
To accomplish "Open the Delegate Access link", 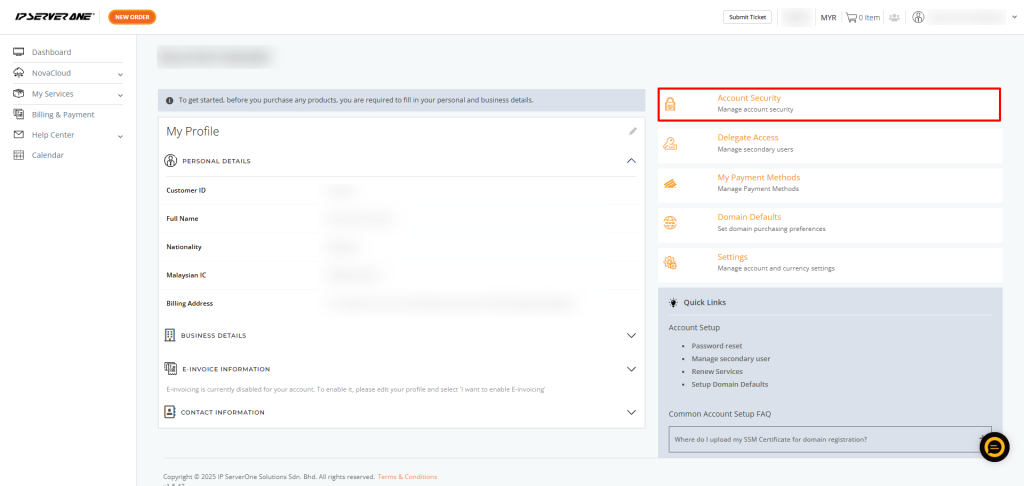I will tap(748, 138).
